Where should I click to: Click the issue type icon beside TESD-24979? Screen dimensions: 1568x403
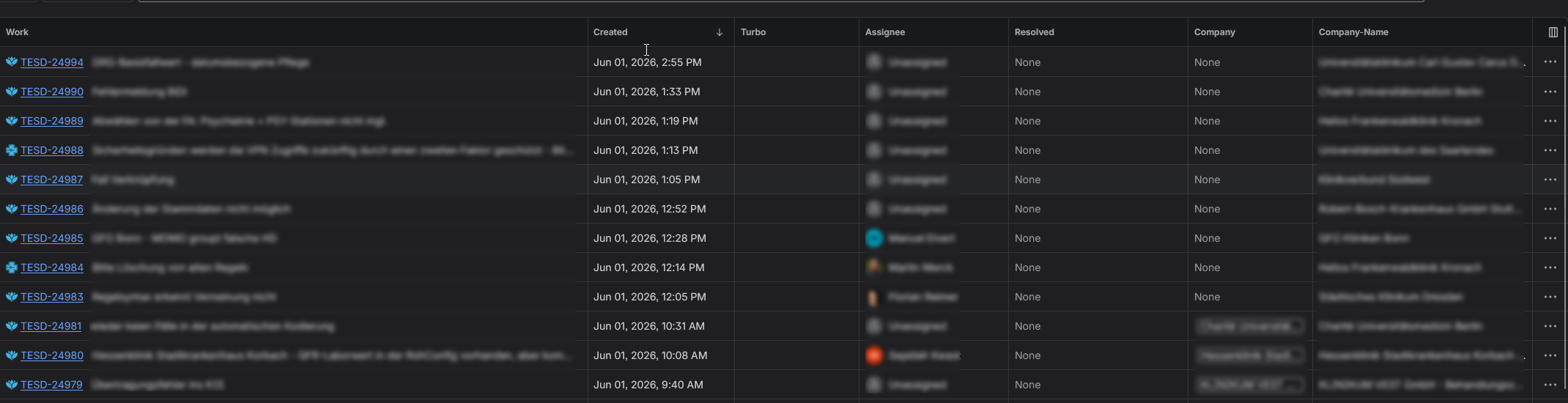point(12,385)
